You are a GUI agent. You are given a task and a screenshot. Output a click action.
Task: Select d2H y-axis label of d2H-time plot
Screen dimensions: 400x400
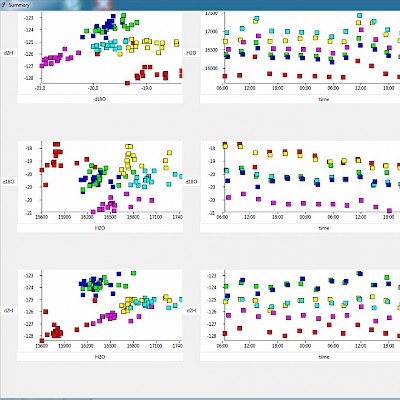click(x=191, y=311)
